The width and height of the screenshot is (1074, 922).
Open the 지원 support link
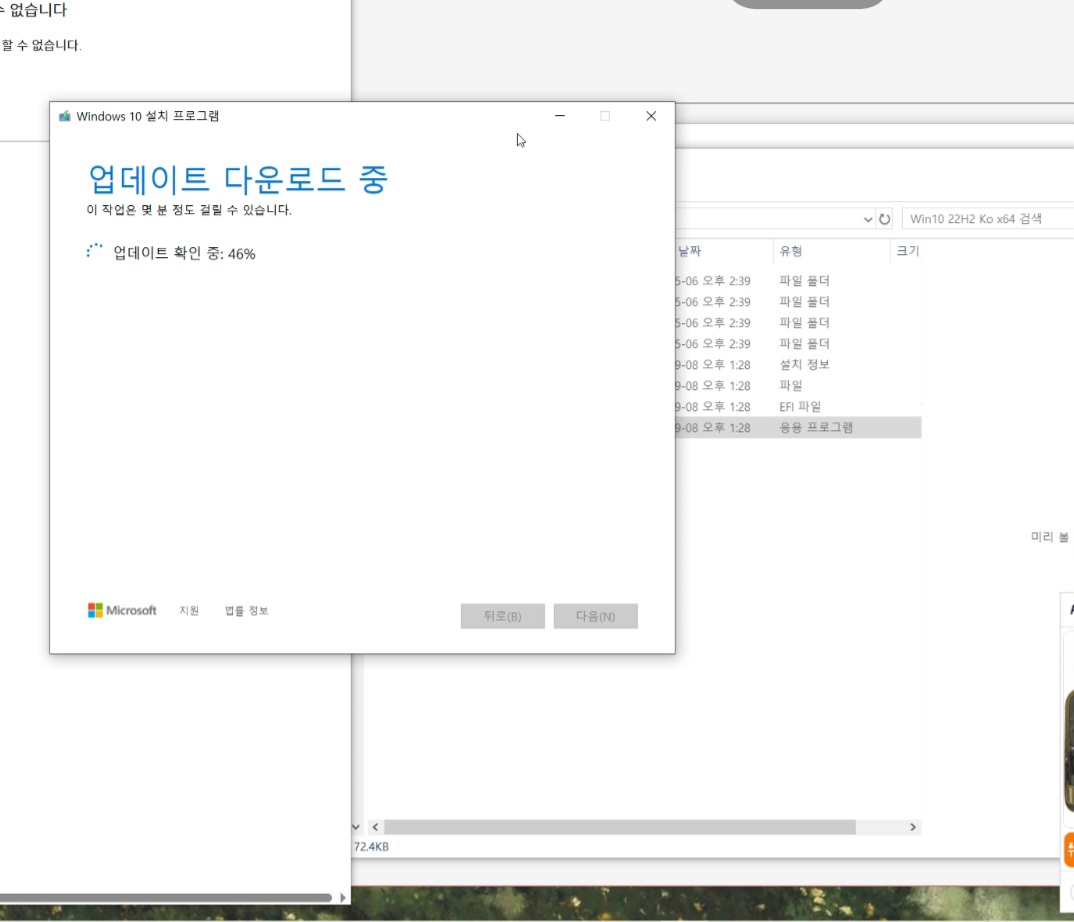[189, 610]
